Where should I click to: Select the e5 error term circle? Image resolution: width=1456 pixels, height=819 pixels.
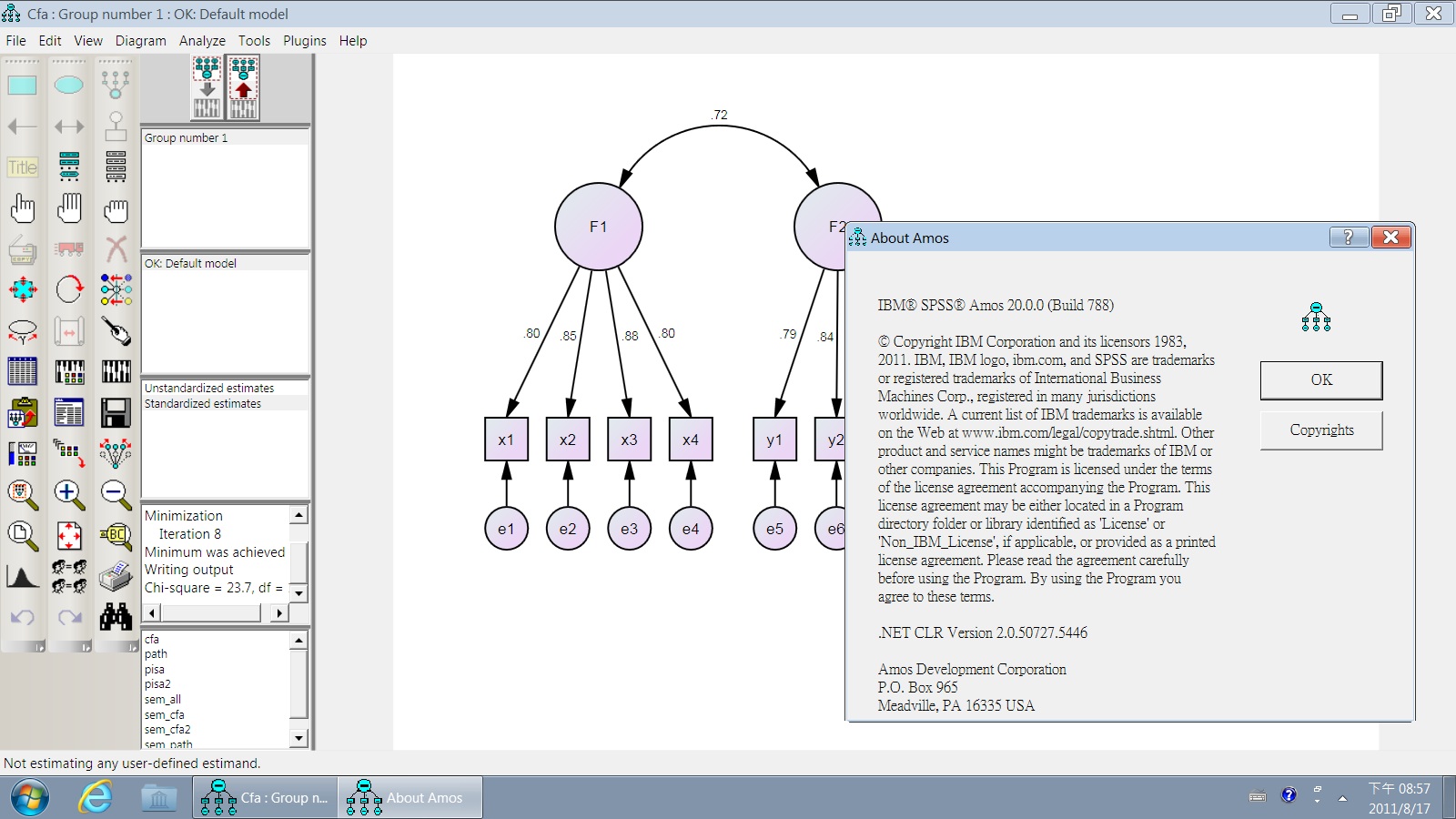pyautogui.click(x=774, y=529)
